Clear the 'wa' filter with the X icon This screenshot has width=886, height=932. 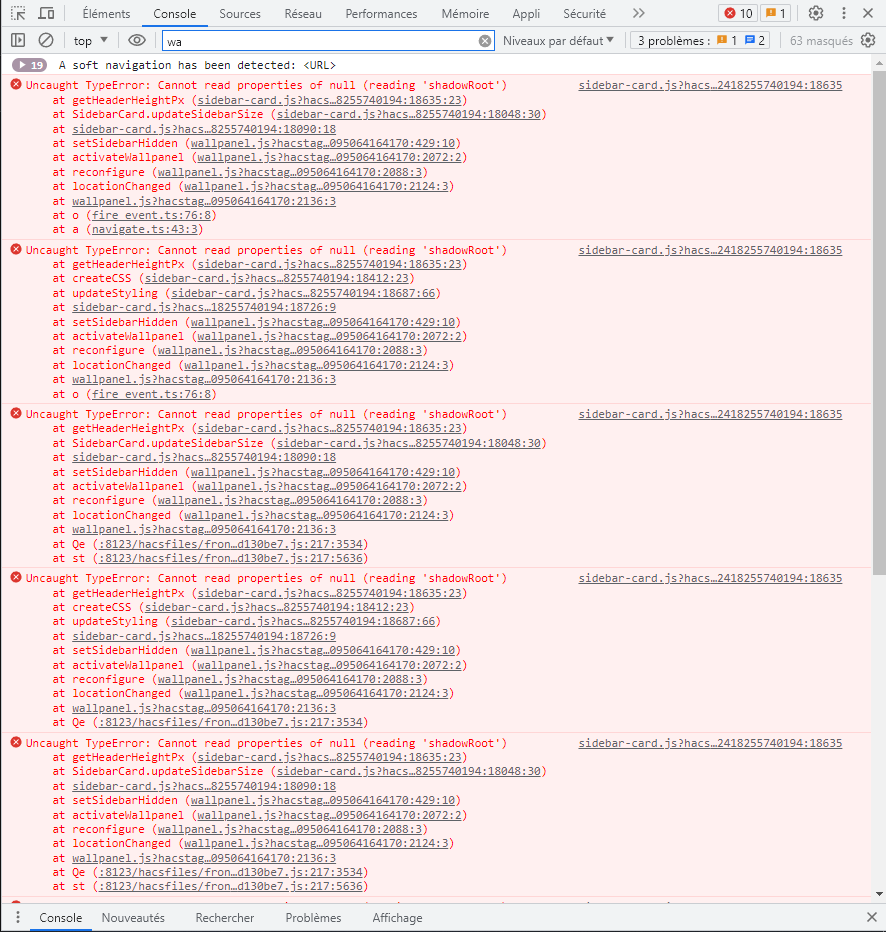pyautogui.click(x=484, y=40)
